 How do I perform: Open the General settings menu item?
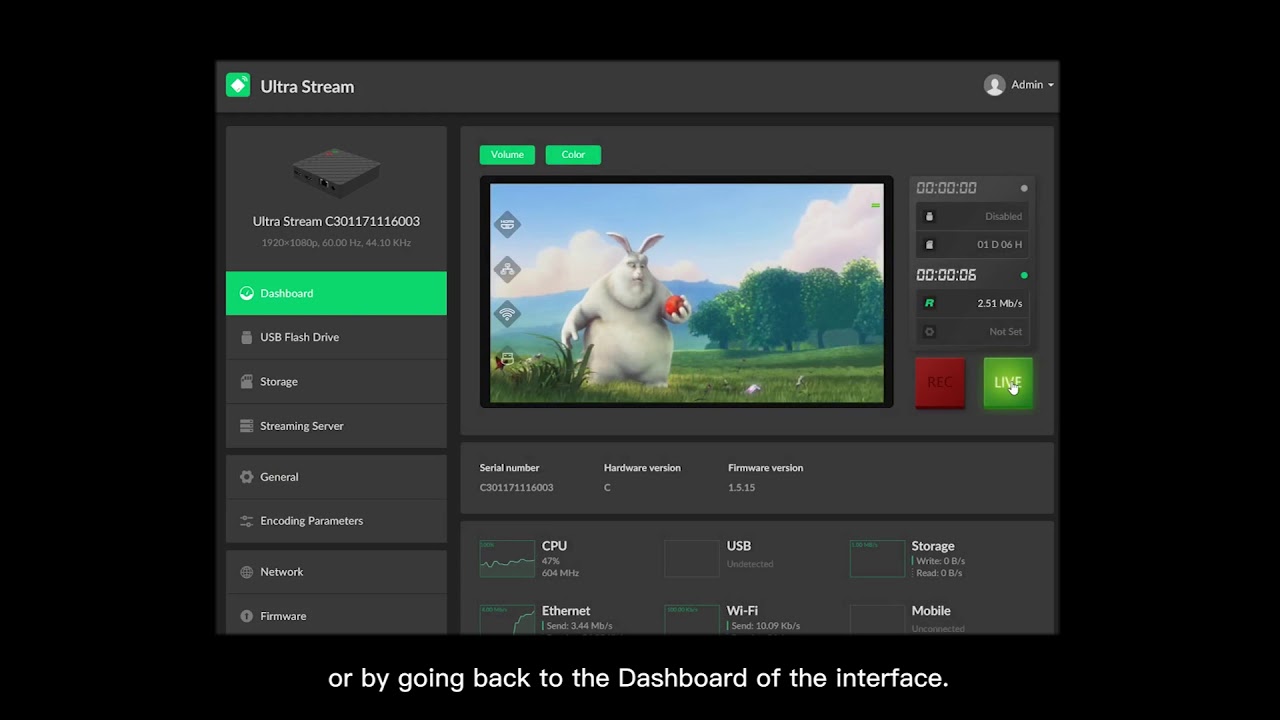336,477
